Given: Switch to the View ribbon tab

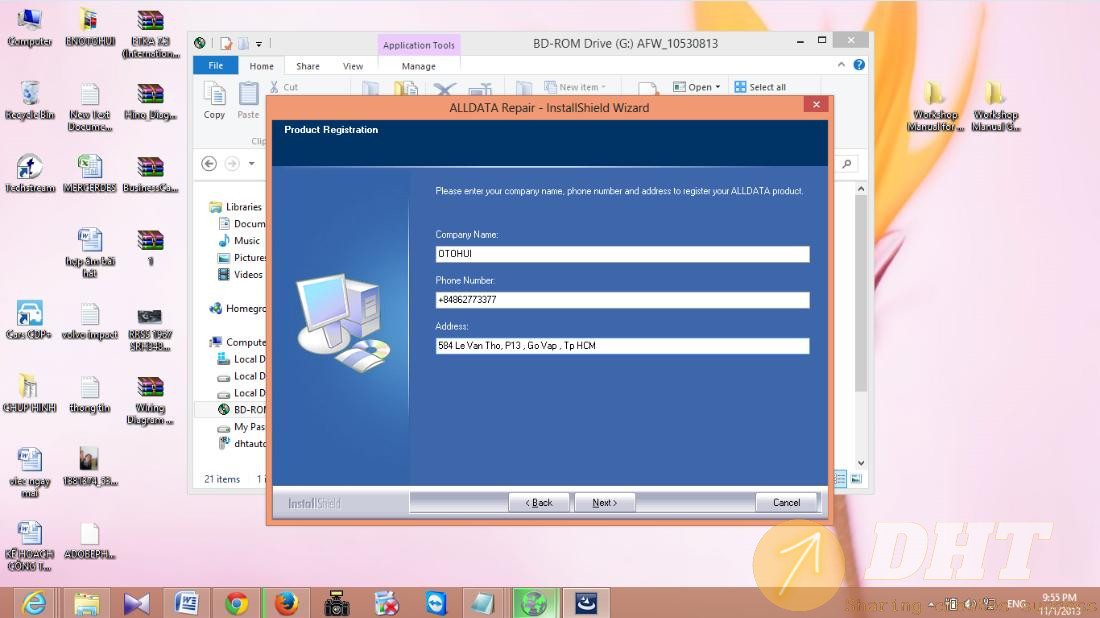Looking at the screenshot, I should point(353,66).
